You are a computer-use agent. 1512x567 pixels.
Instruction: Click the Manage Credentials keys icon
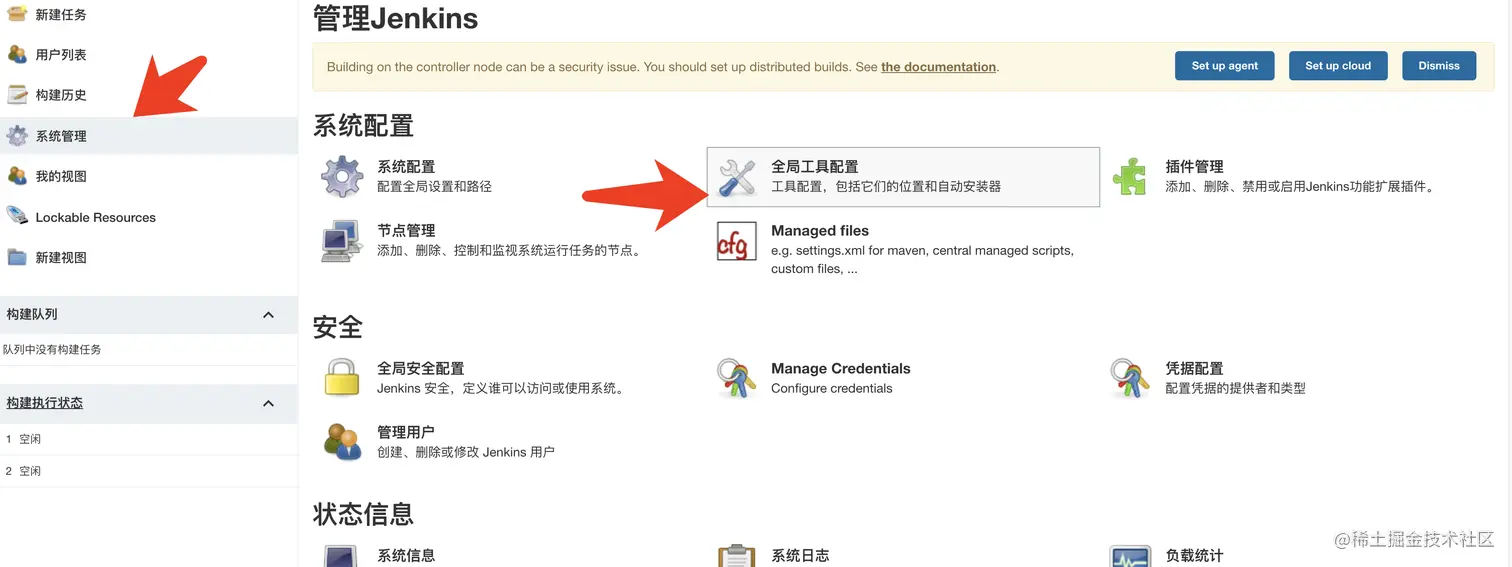click(737, 378)
